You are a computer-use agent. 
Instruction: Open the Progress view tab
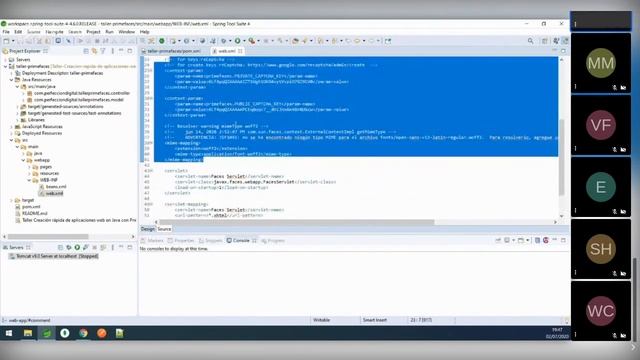[x=273, y=241]
